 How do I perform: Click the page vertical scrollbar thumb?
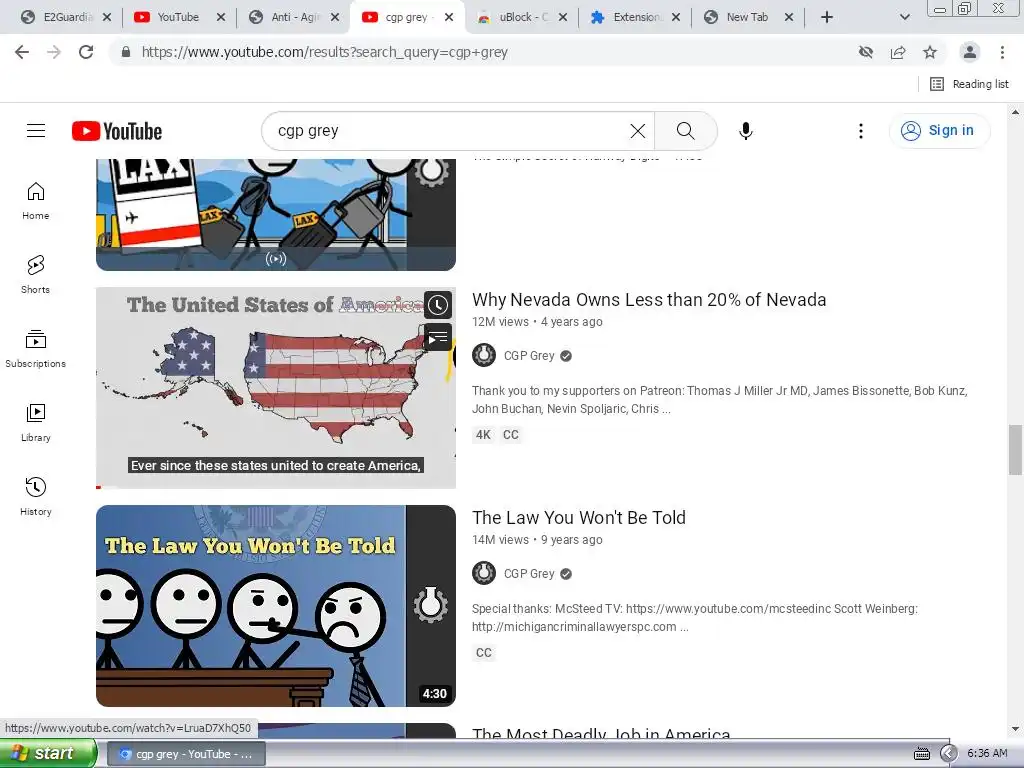pyautogui.click(x=1015, y=450)
